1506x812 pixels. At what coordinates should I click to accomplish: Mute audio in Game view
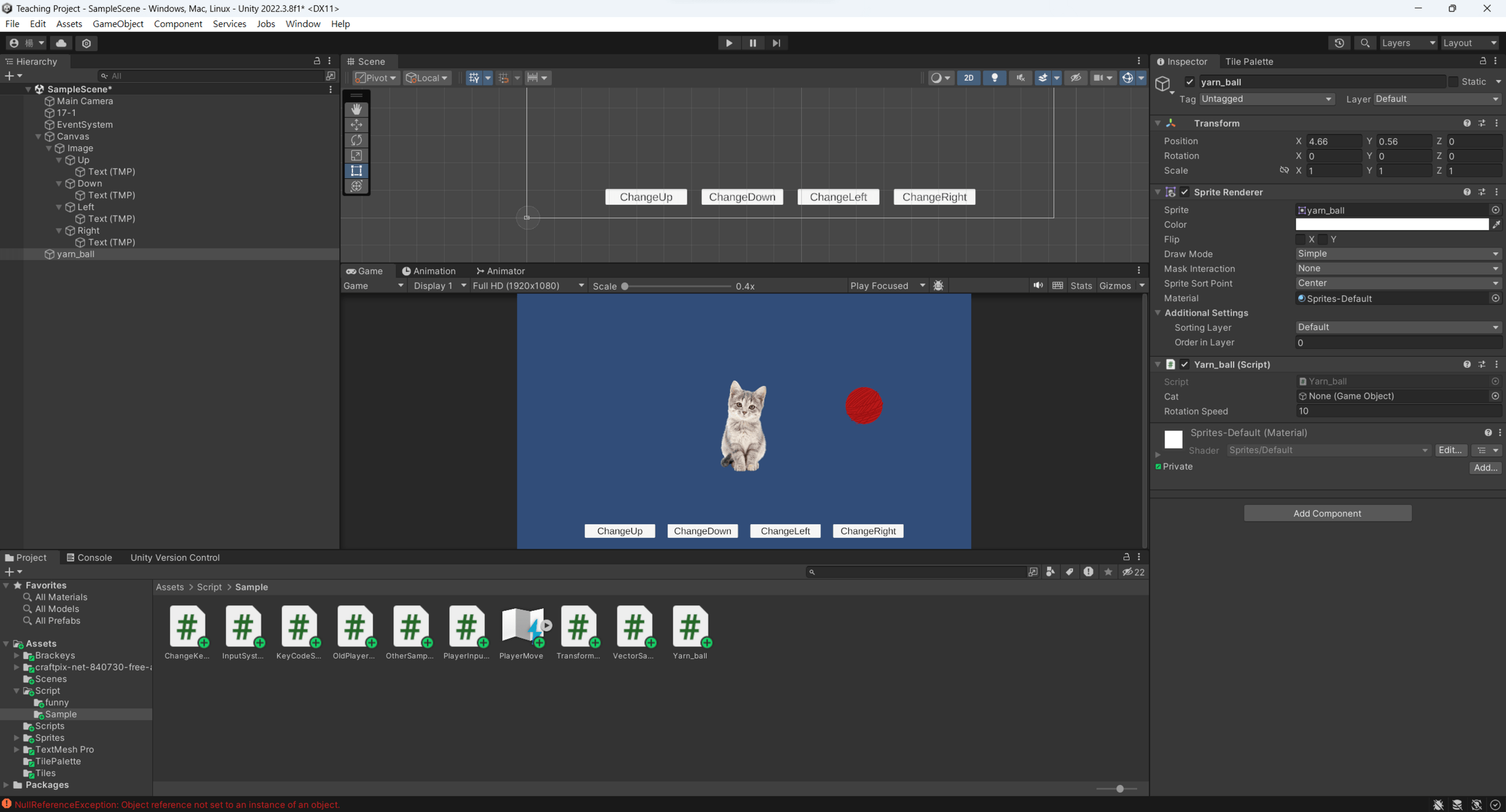[x=1037, y=286]
